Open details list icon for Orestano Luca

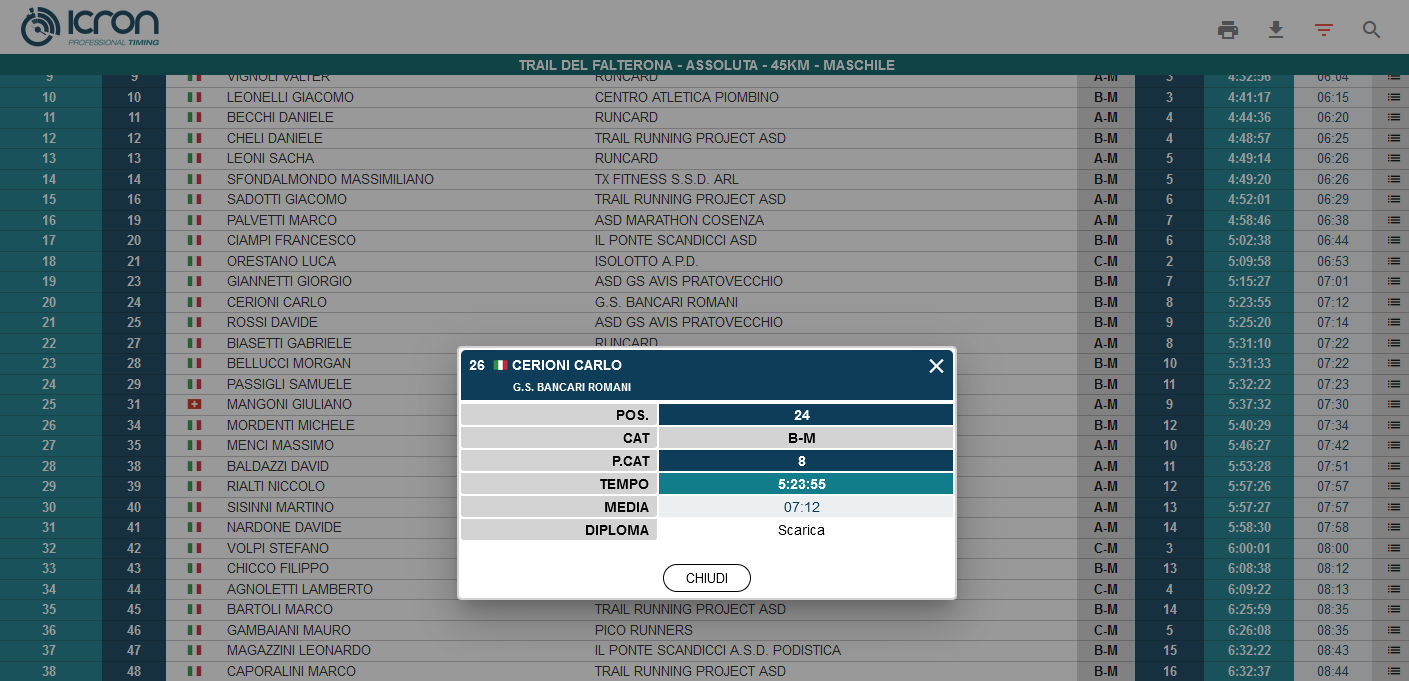tap(1393, 261)
